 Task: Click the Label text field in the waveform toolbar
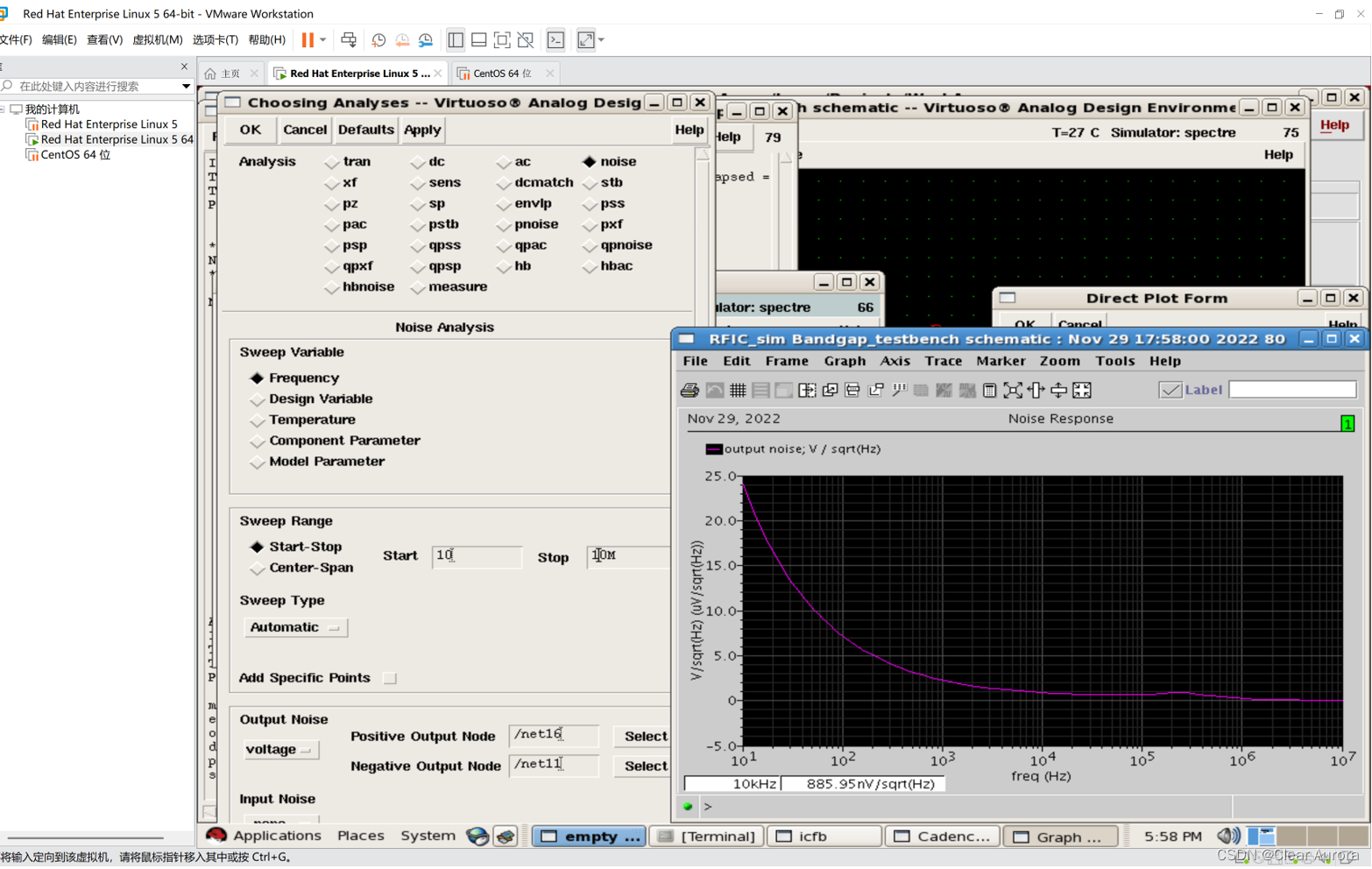1292,390
